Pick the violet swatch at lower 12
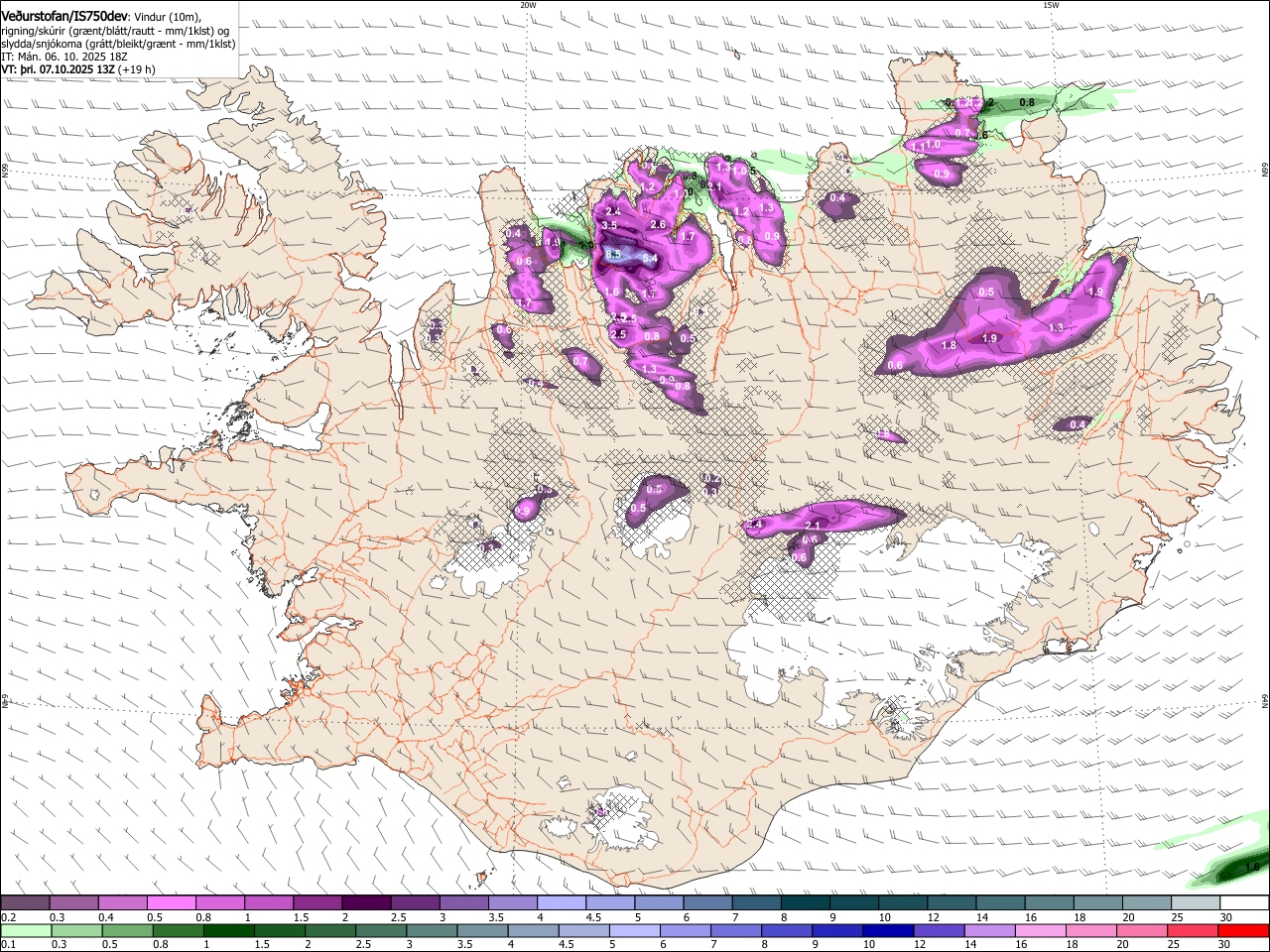Viewport: 1270px width, 952px height. coord(939,931)
